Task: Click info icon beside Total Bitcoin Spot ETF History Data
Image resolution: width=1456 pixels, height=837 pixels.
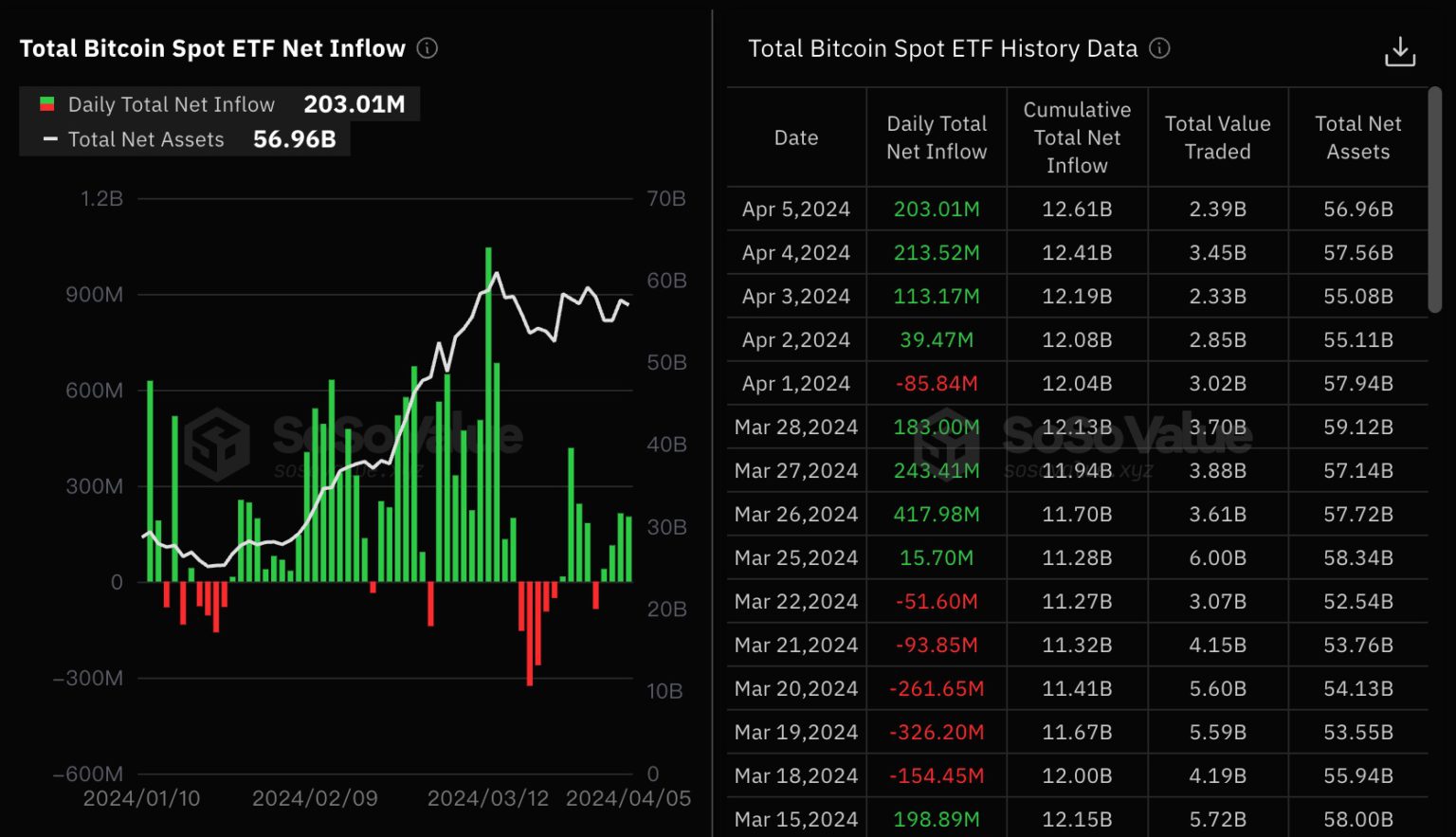Action: coord(1159,48)
